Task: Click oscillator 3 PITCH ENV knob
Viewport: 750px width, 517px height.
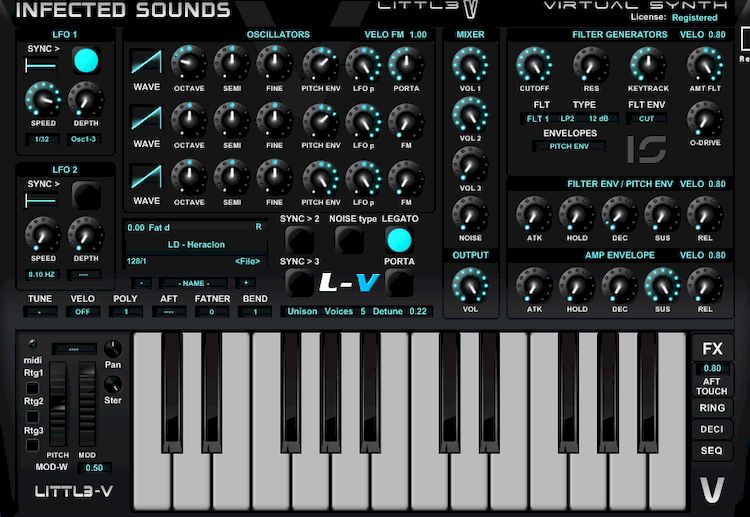Action: (320, 178)
